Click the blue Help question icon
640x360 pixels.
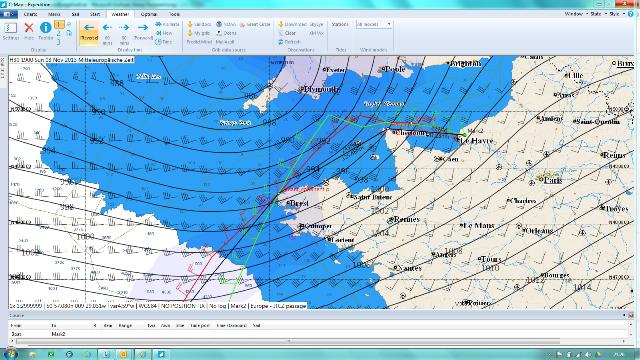631,14
